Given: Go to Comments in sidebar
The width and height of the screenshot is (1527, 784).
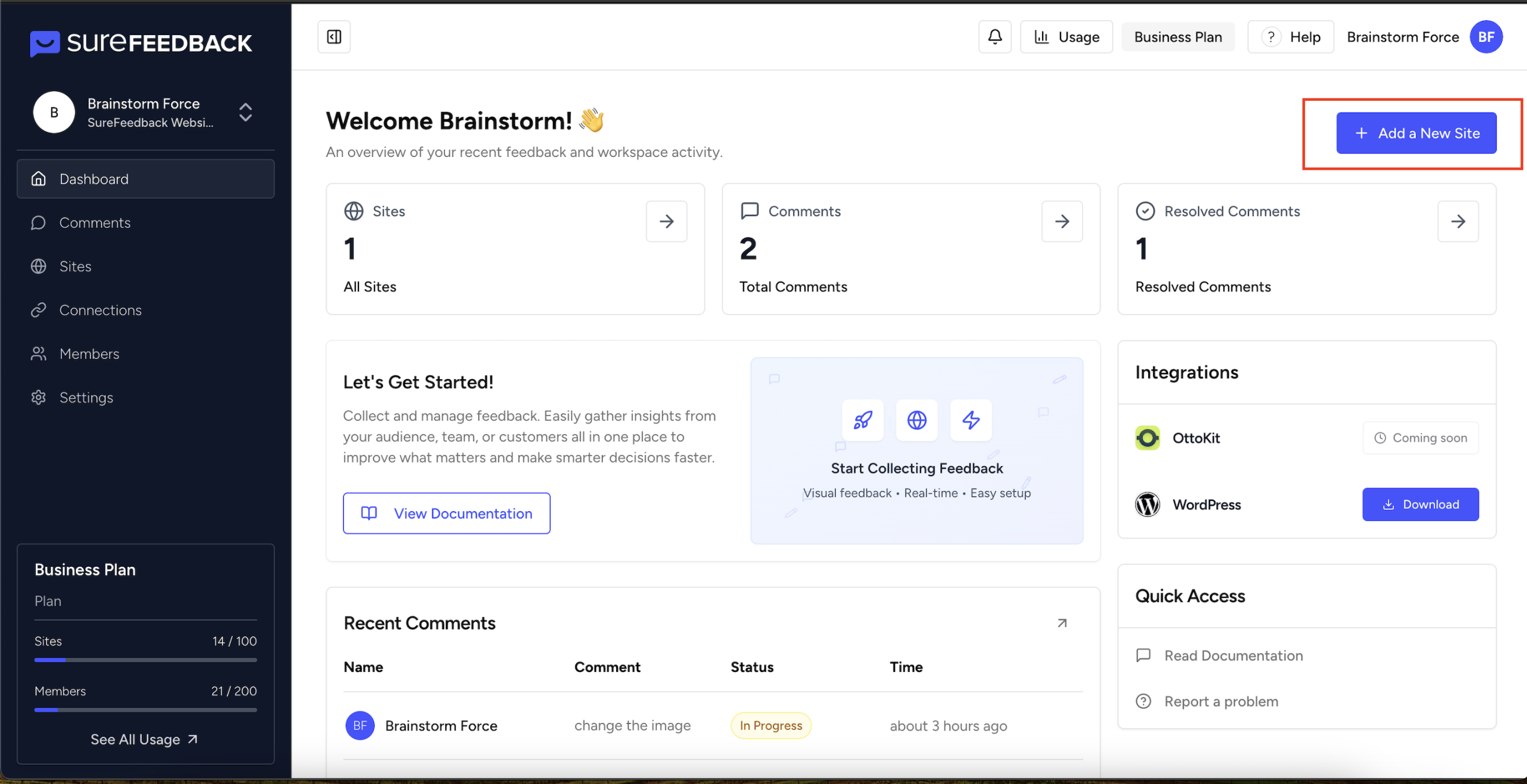Looking at the screenshot, I should 95,222.
